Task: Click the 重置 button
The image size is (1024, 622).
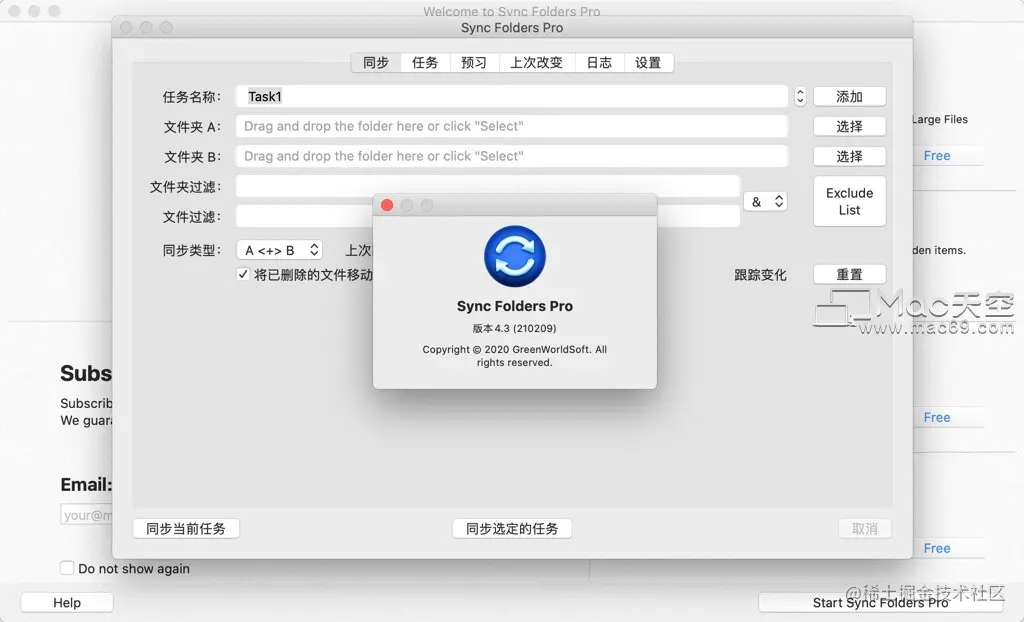Action: coord(850,274)
